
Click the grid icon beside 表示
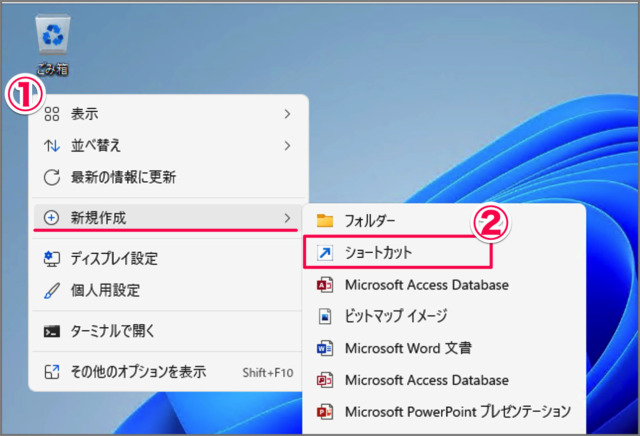52,114
